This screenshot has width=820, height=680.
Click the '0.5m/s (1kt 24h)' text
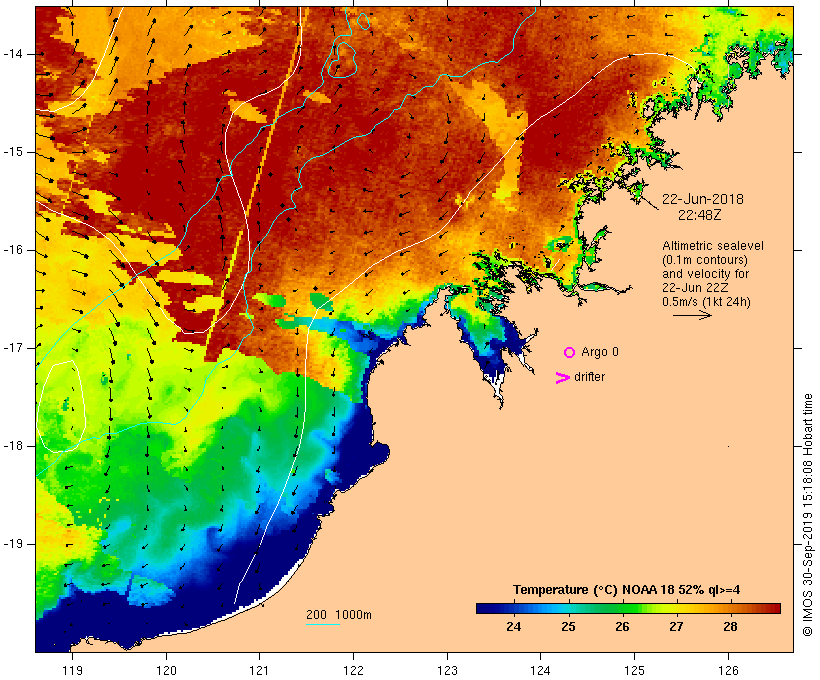(706, 302)
